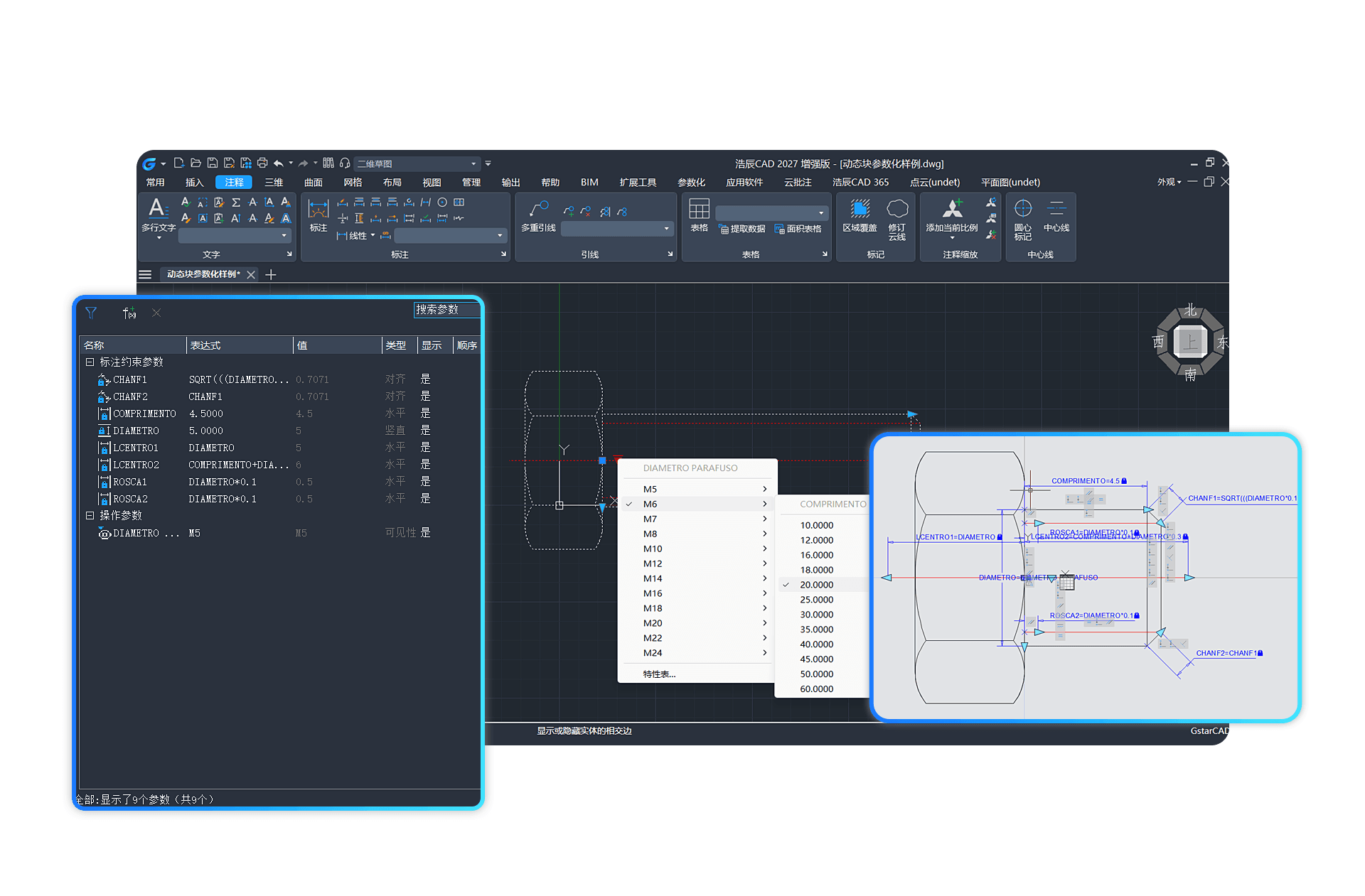Click the headset support icon
Viewport: 1365px width, 896px height.
[345, 163]
